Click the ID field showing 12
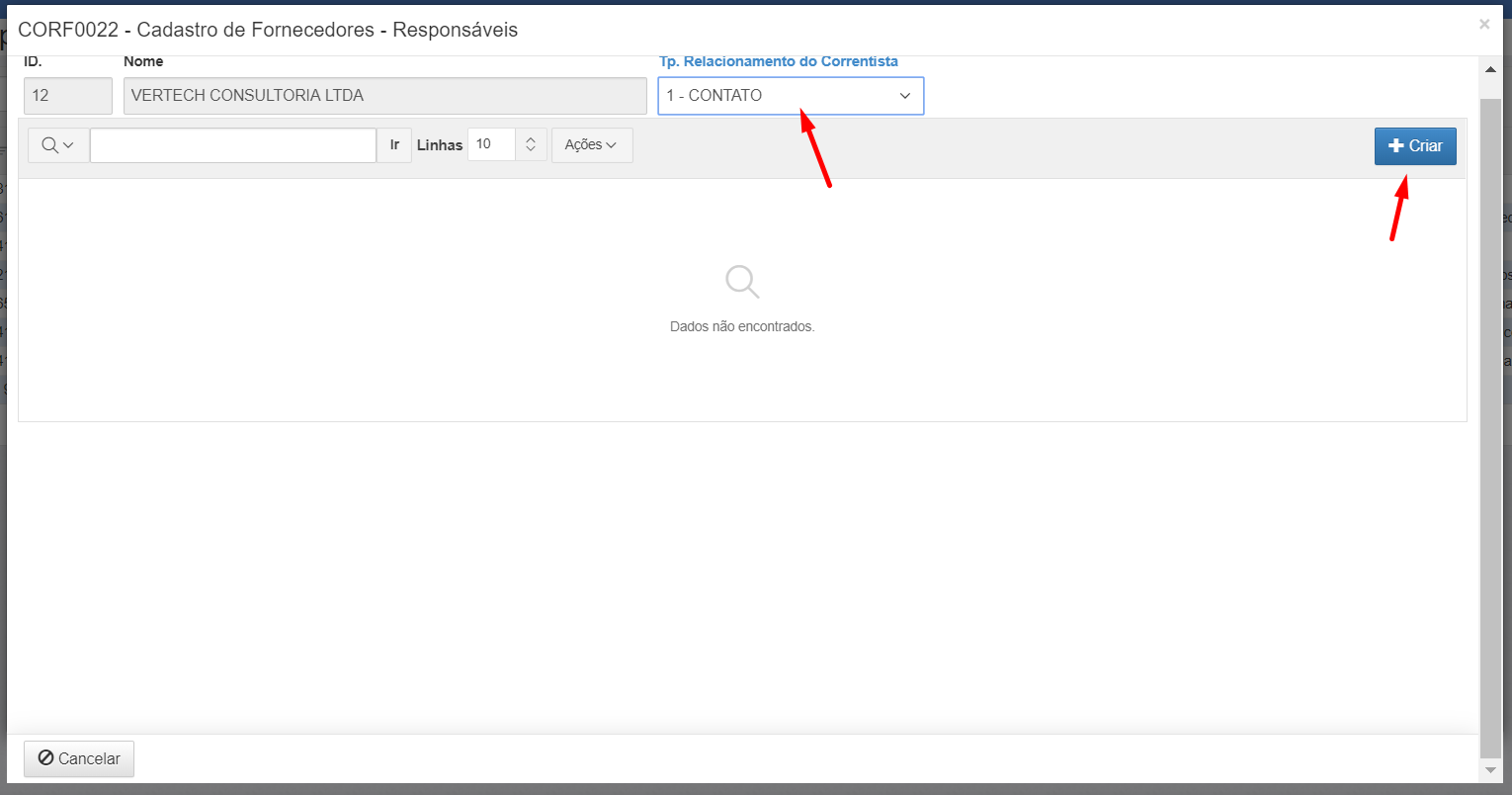The width and height of the screenshot is (1512, 795). 68,96
